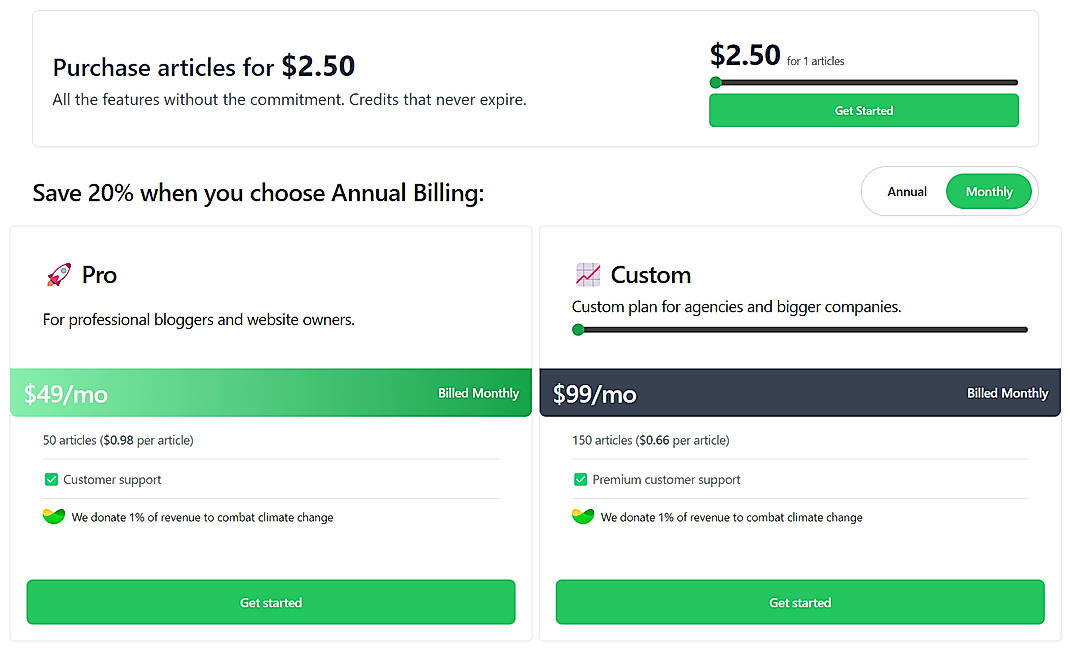Switch to Annual billing
This screenshot has height=649, width=1070.
point(906,191)
